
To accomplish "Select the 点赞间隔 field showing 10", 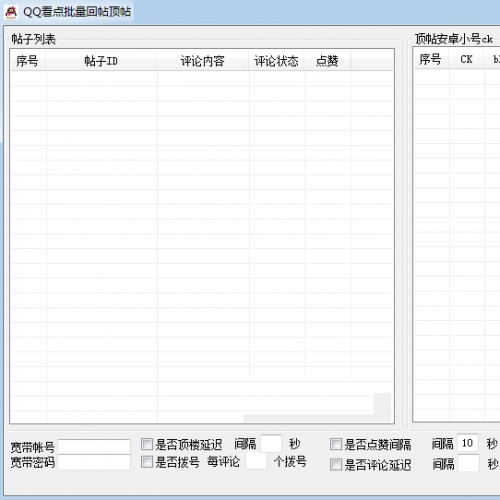I will click(x=468, y=443).
